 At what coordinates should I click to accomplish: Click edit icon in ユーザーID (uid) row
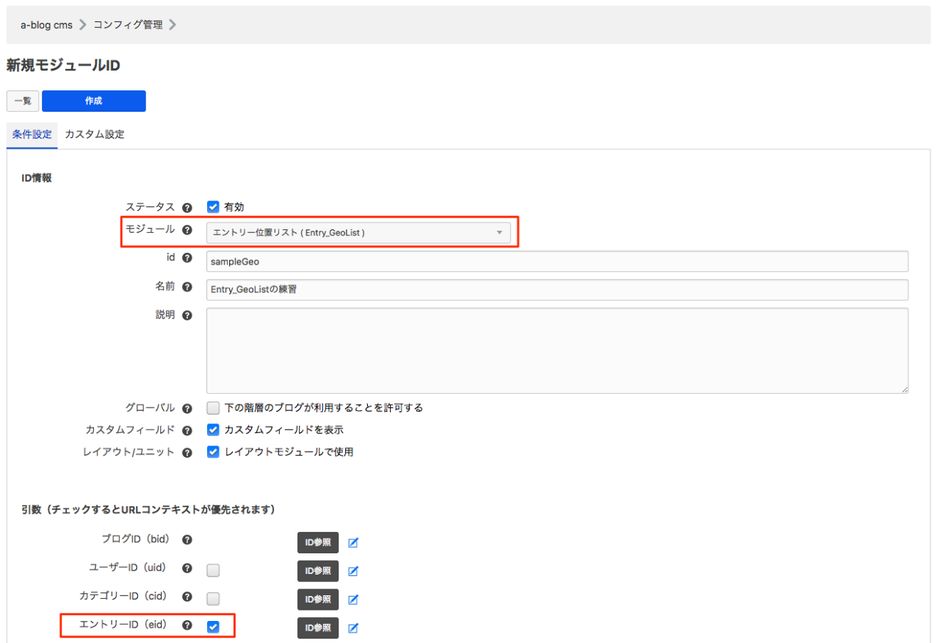point(353,571)
